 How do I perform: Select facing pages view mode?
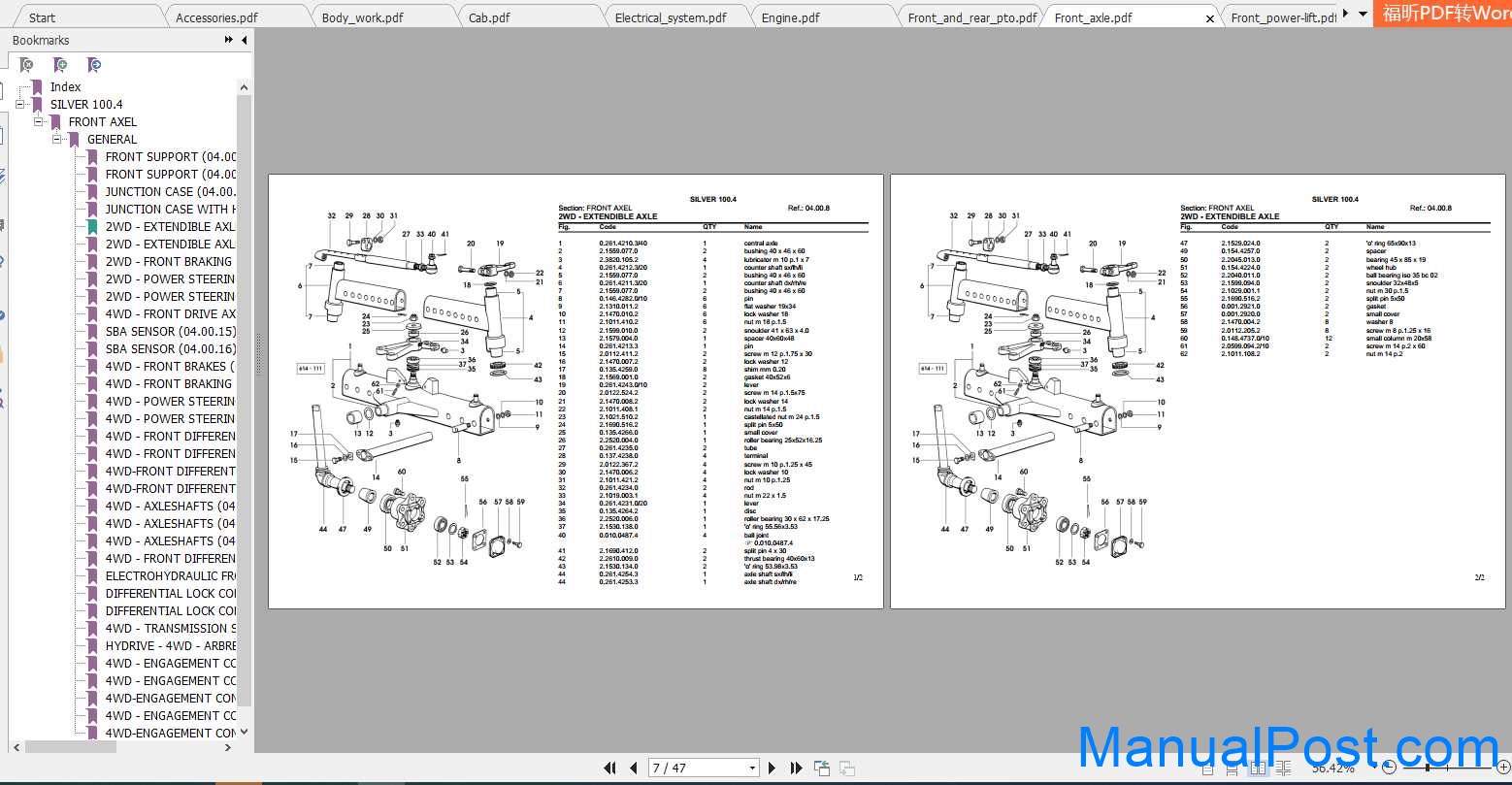point(1258,769)
